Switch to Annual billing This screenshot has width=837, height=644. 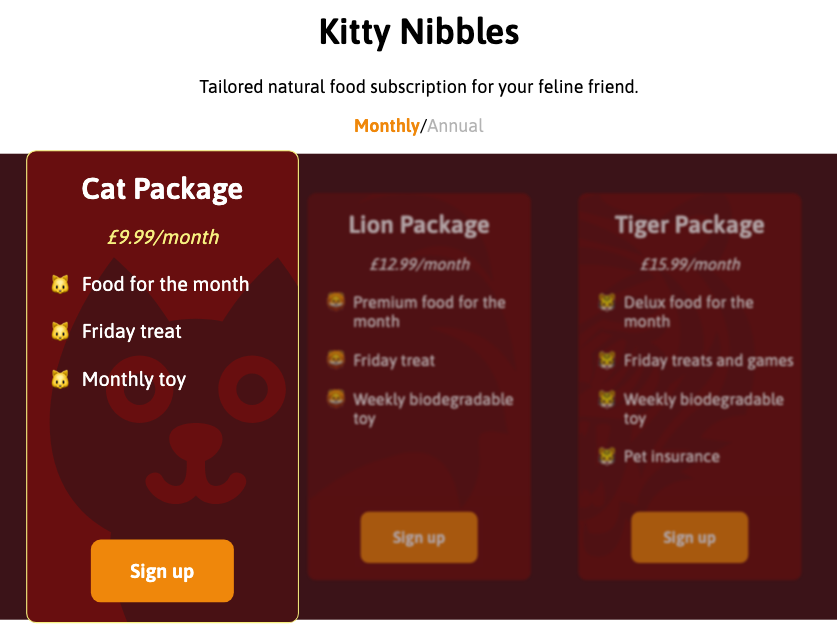(455, 126)
